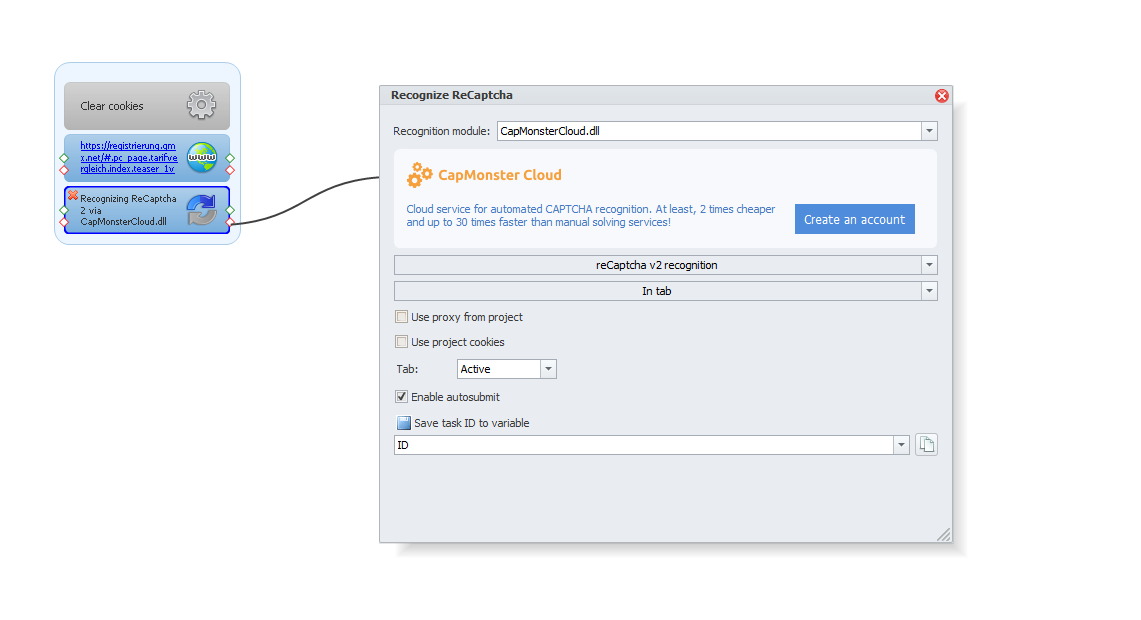Click the Create an account button
1141x620 pixels.
click(854, 219)
